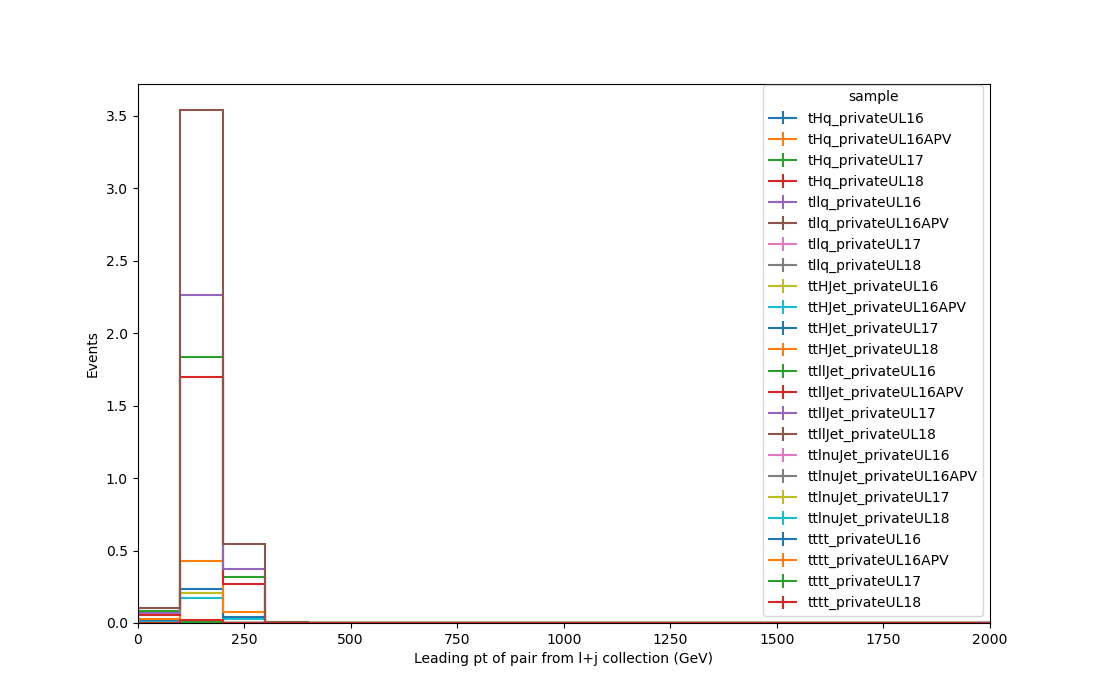Screen dimensions: 1100x700
Task: Click the tHq_privateUL16APV legend label
Action: pos(879,140)
